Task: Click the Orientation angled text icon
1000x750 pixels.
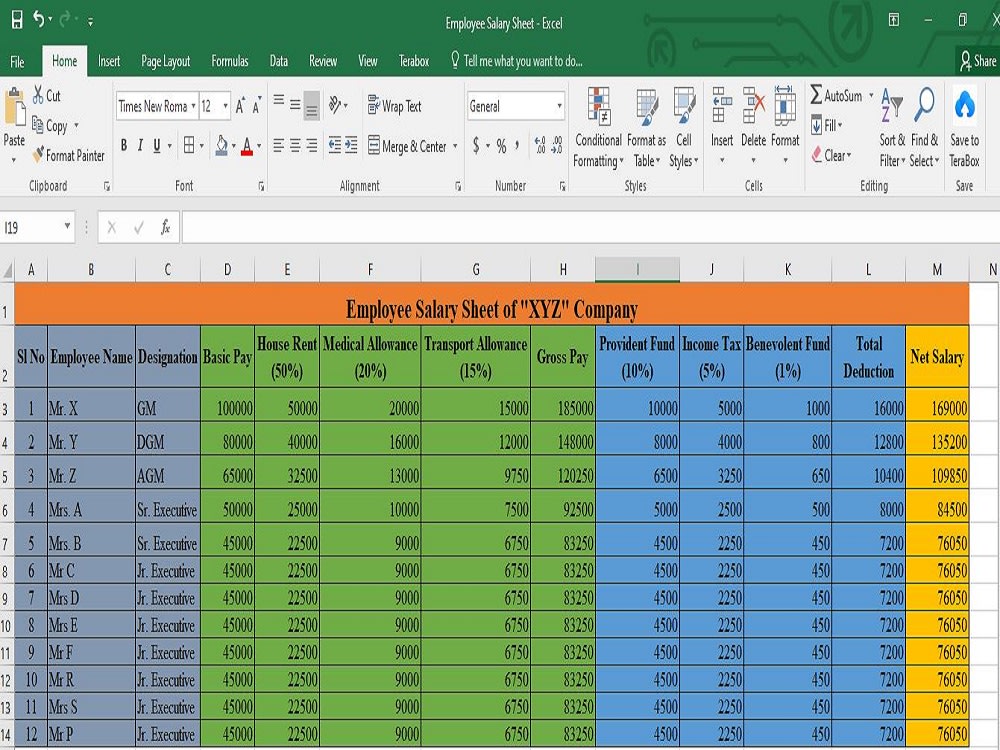Action: pos(335,104)
